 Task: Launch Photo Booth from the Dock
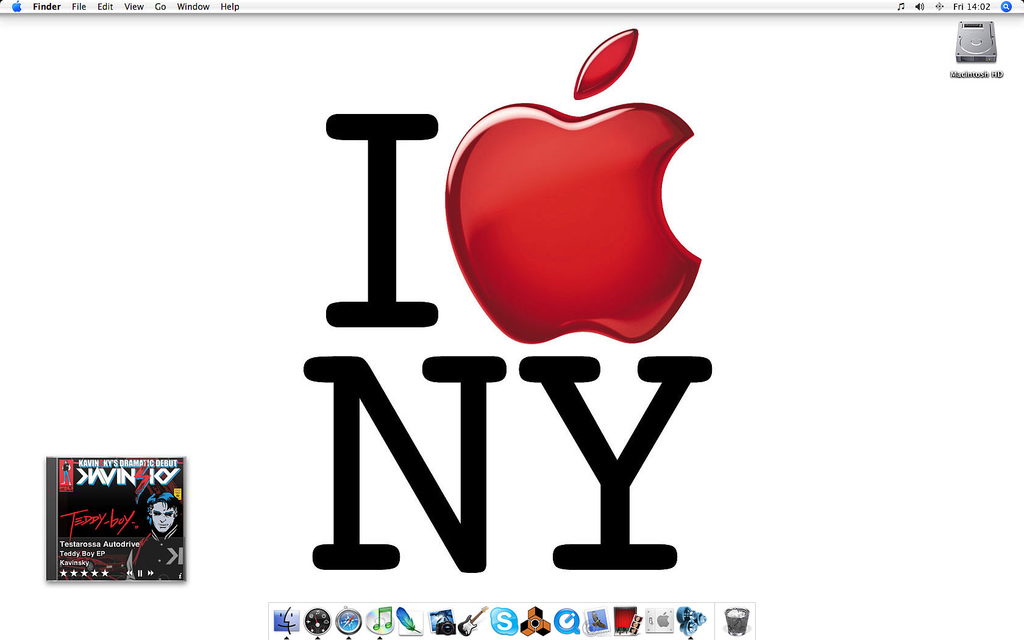pos(628,621)
